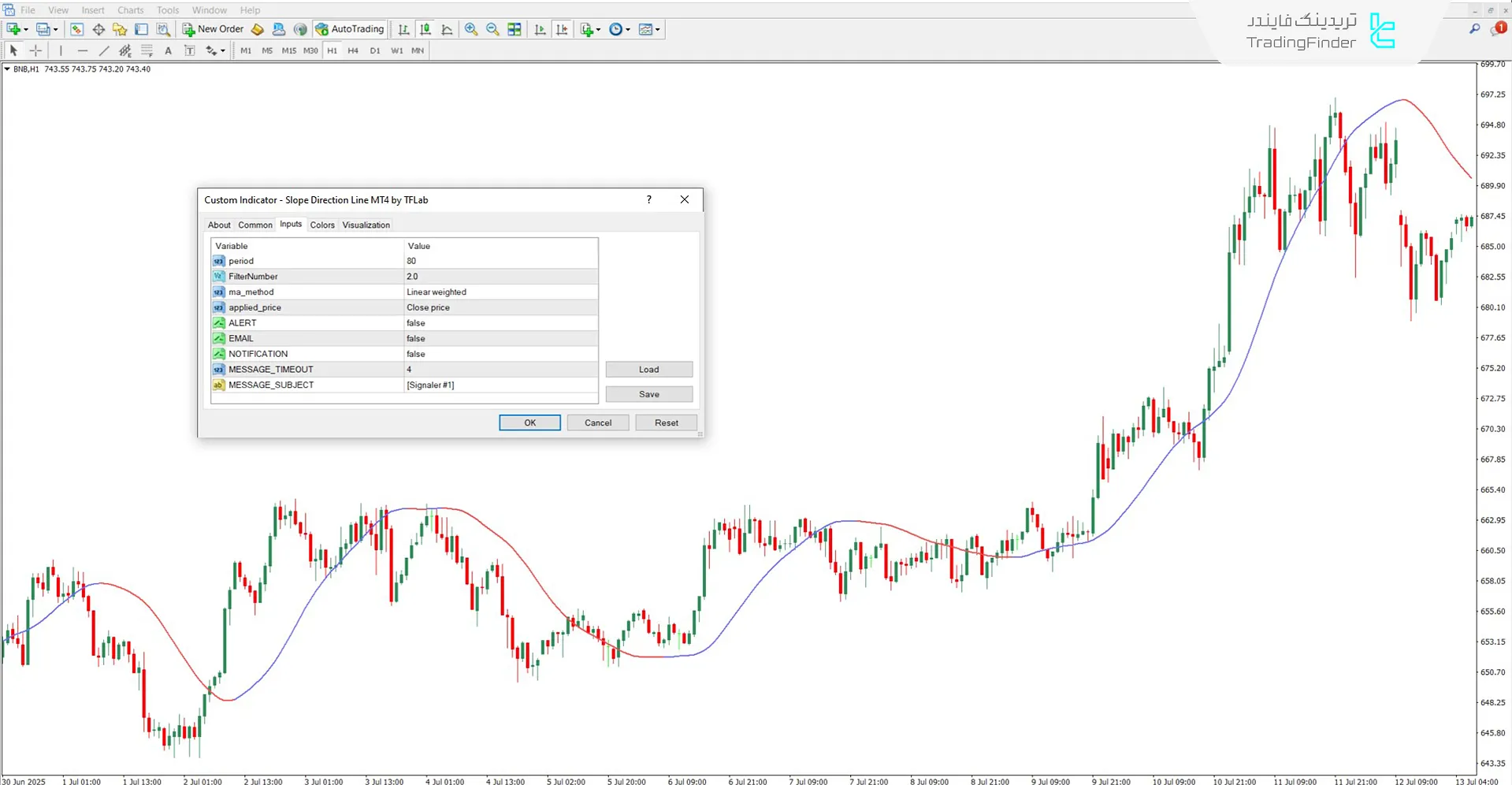1512x785 pixels.
Task: Select the Crosshair cursor tool
Action: point(35,50)
